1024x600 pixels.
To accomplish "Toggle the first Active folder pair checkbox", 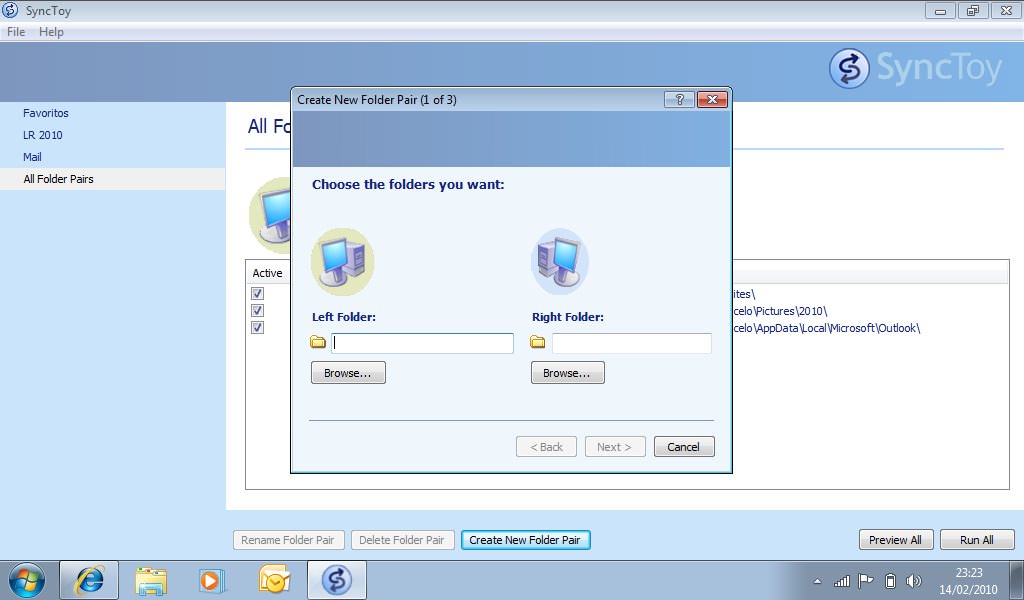I will [x=257, y=294].
